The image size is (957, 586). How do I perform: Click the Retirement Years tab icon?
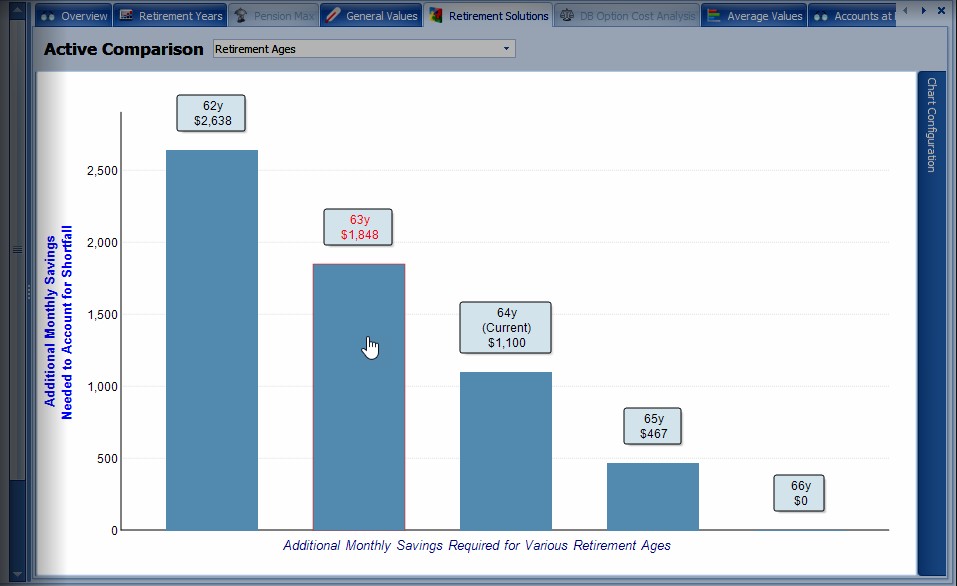coord(126,16)
